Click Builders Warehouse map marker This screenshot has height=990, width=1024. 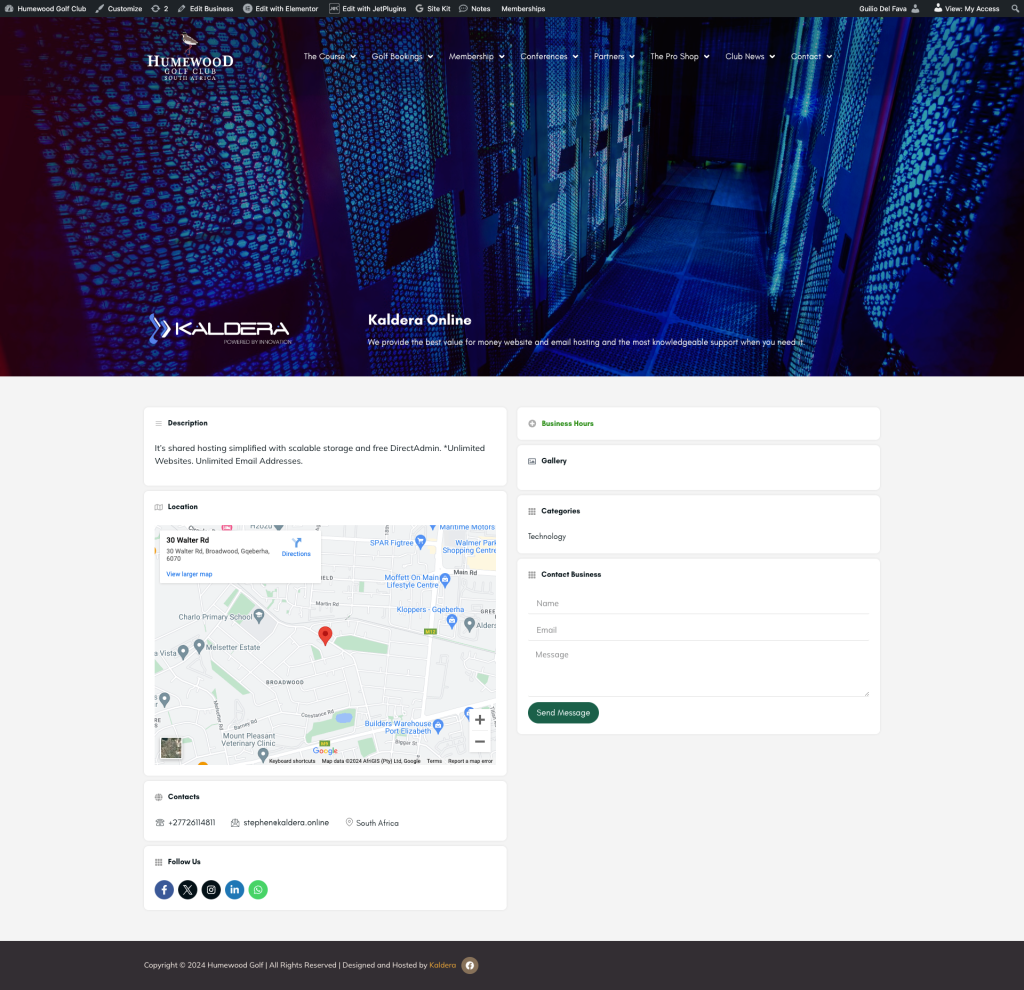tap(438, 726)
